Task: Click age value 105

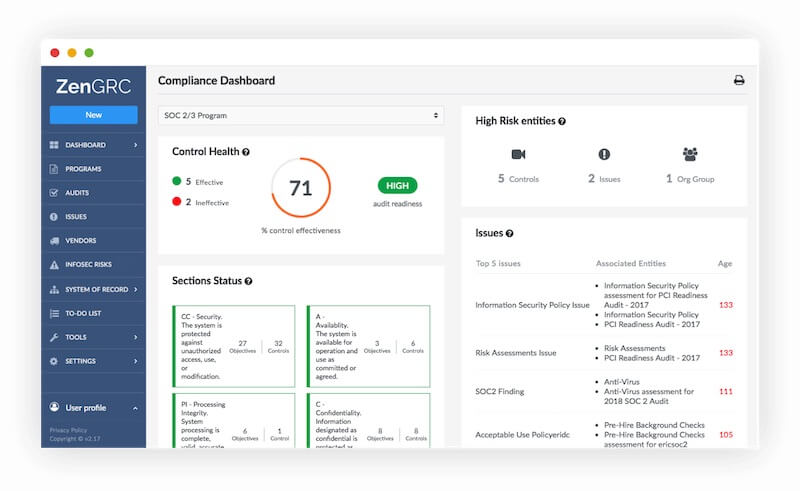Action: pos(726,435)
